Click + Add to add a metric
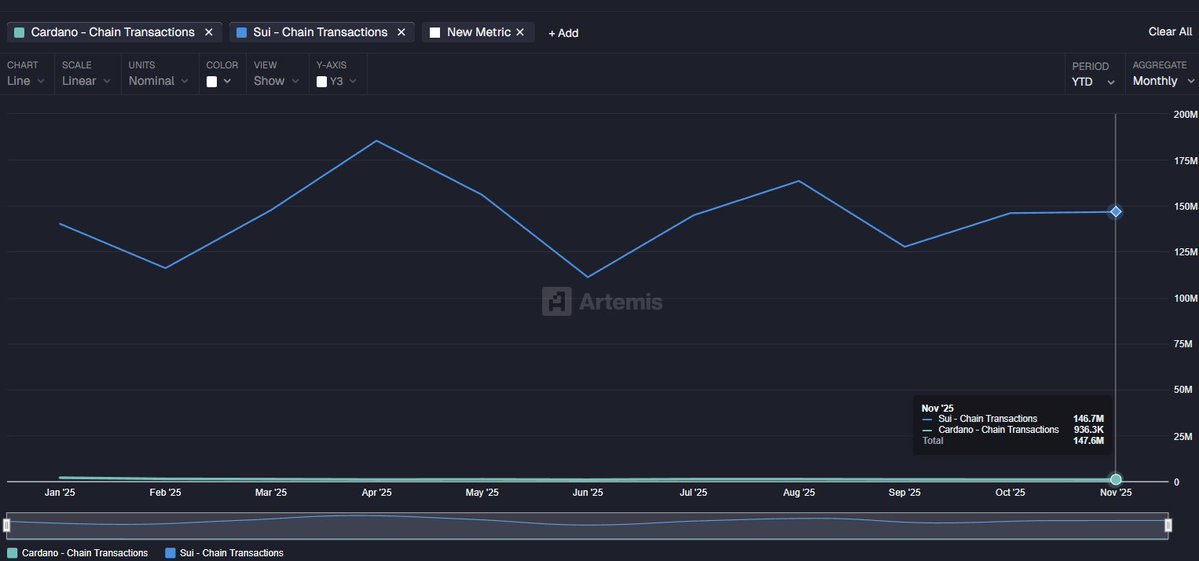Image resolution: width=1199 pixels, height=561 pixels. (563, 33)
